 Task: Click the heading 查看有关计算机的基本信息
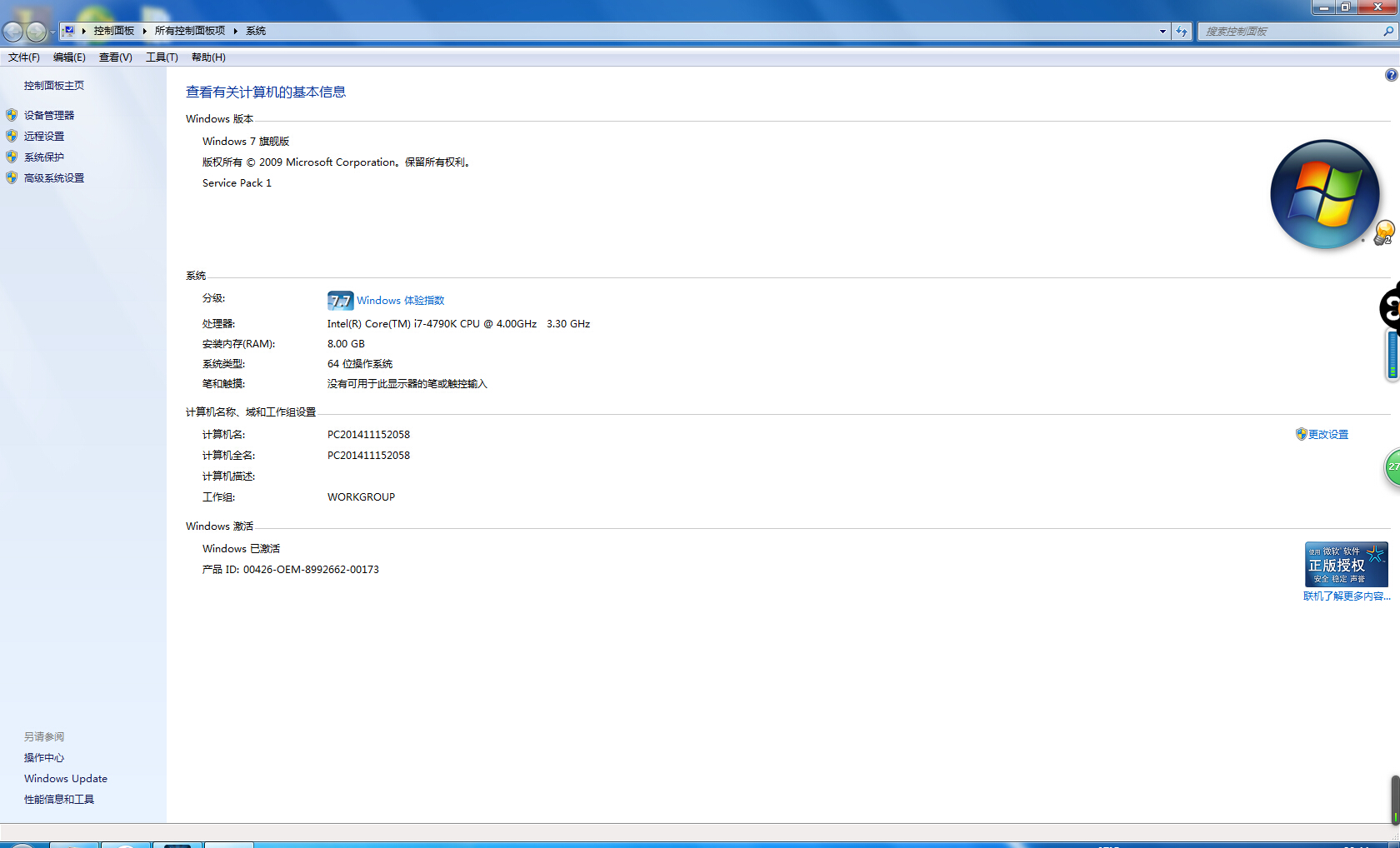pos(266,92)
